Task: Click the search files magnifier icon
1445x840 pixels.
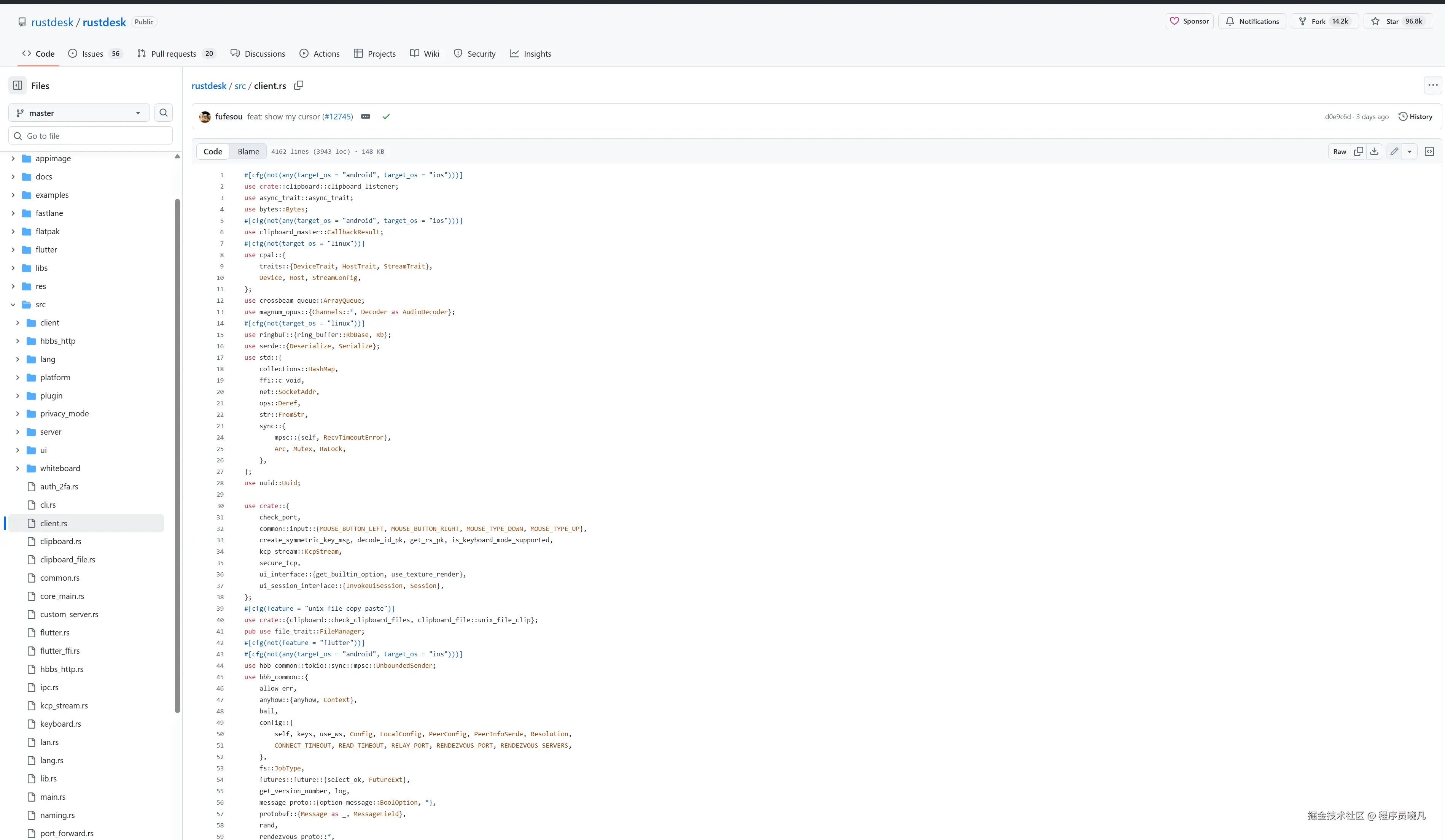Action: [x=164, y=113]
